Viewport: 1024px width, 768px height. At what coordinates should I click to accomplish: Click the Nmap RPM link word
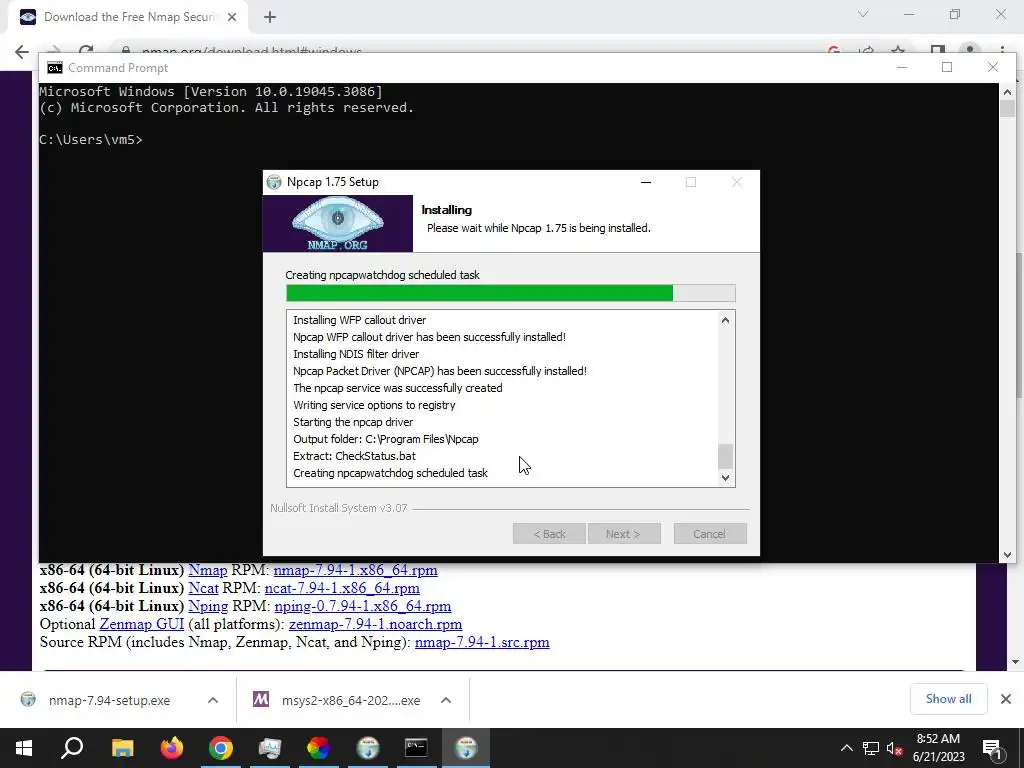tap(208, 570)
